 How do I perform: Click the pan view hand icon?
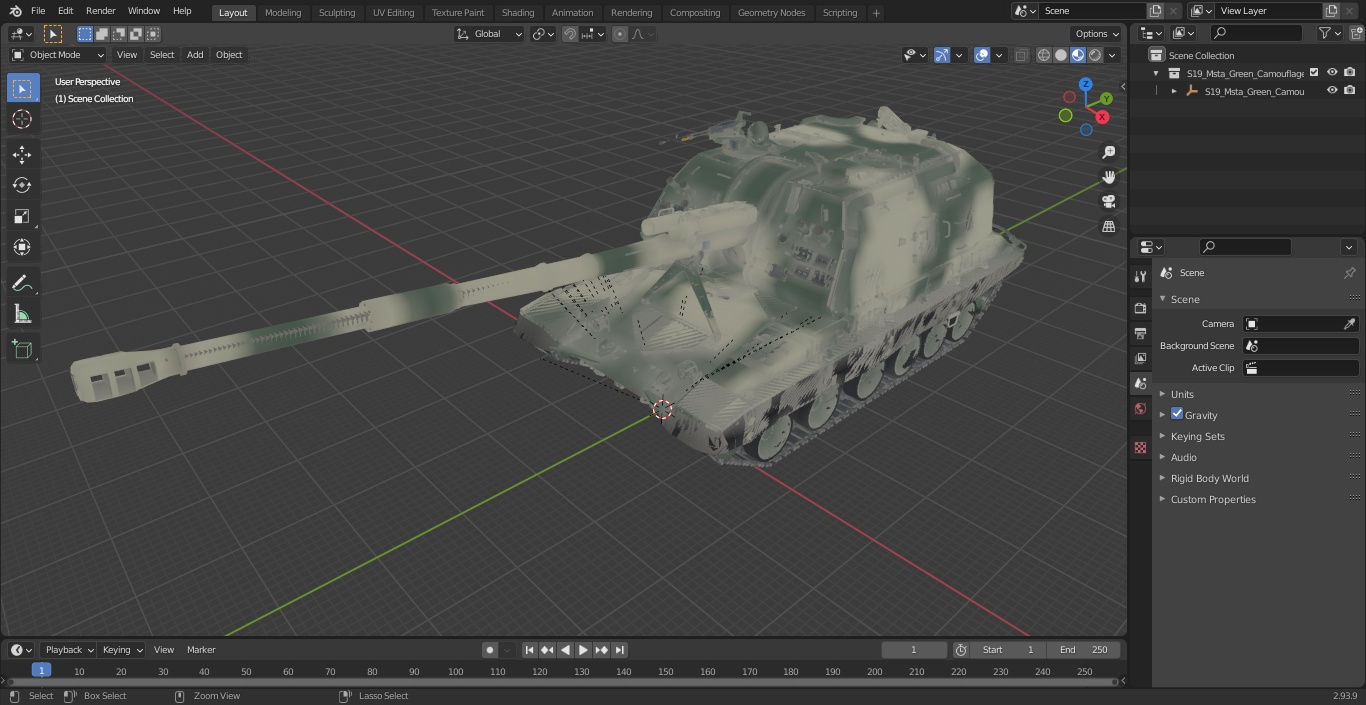1108,177
